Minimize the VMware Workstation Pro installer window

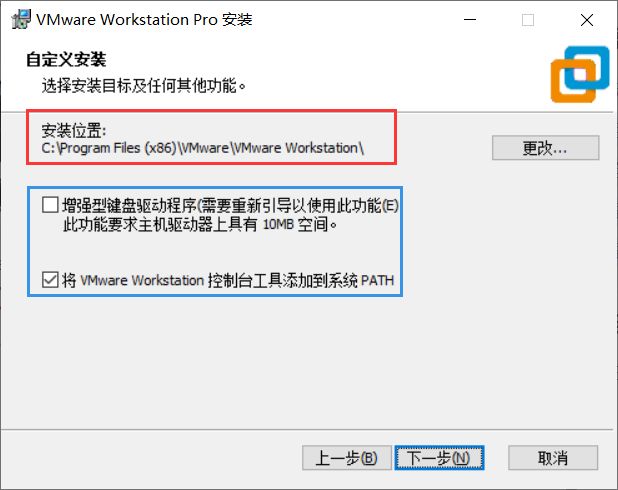click(470, 20)
